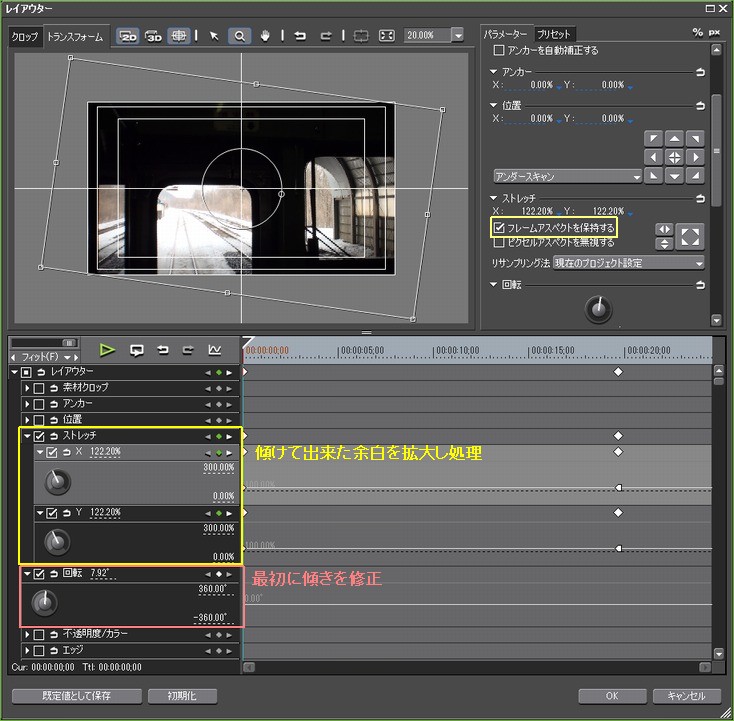Expand the 不透明度/カラー row

[x=27, y=634]
